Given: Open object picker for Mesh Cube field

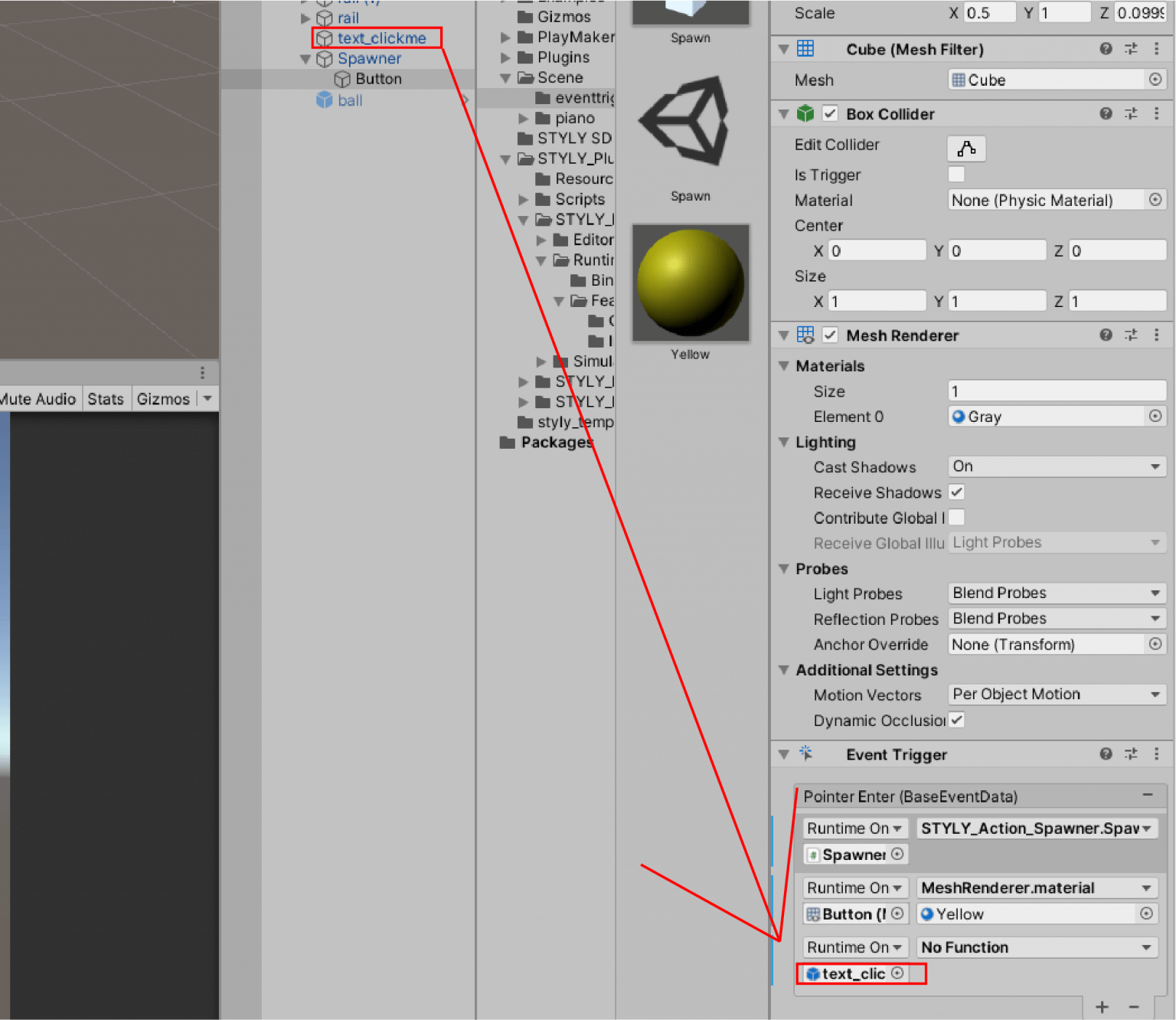Looking at the screenshot, I should (1155, 80).
